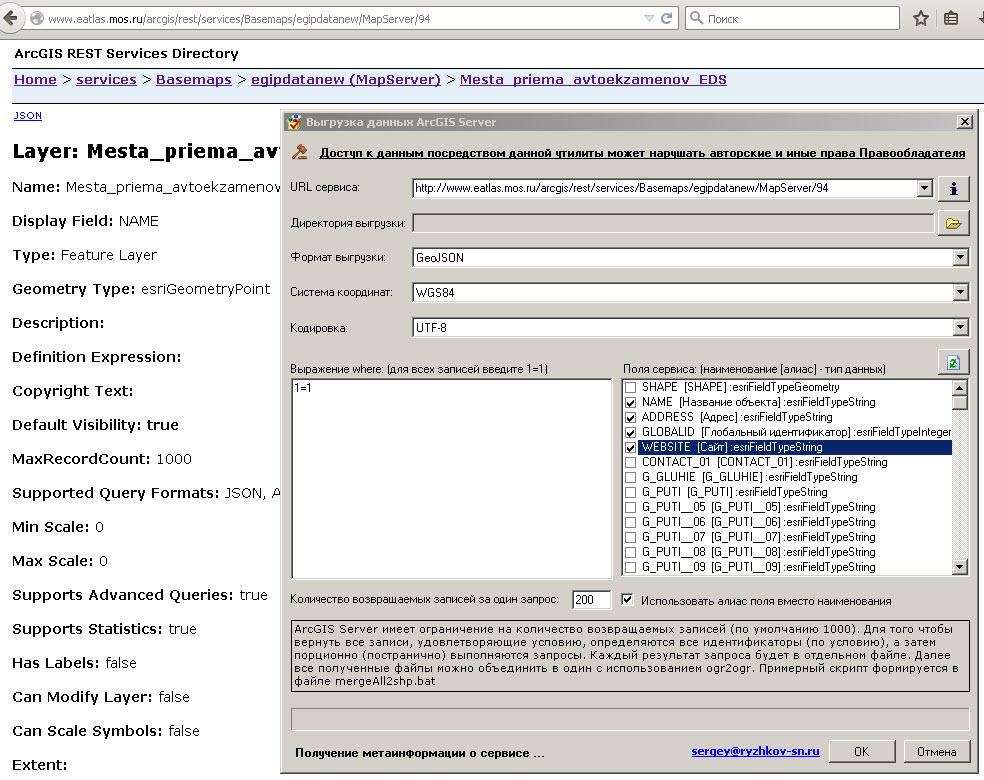
Task: Close the Выгрузка данных ArcGIS Server dialog
Action: click(x=964, y=121)
